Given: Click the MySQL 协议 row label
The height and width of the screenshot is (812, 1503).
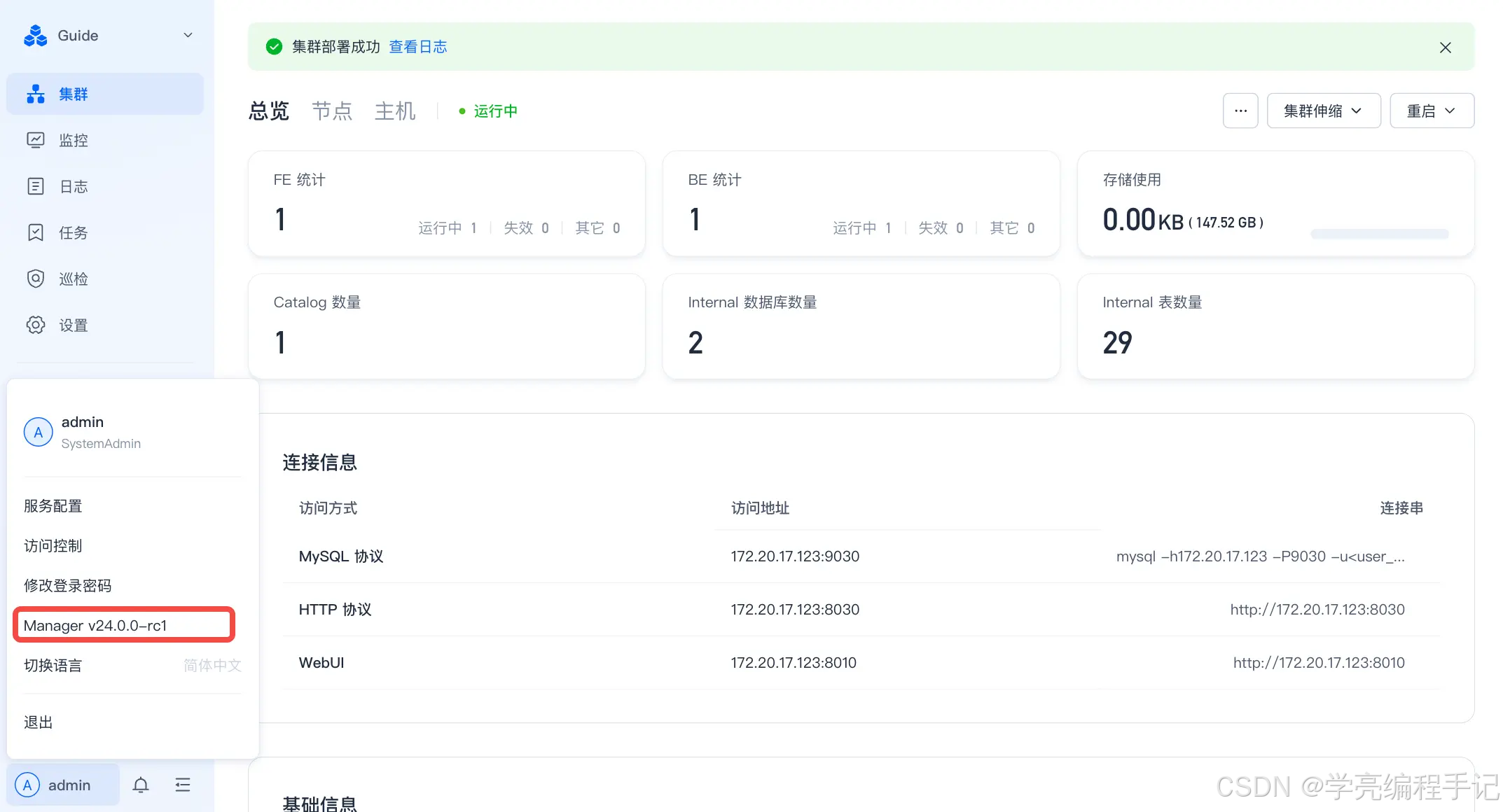Looking at the screenshot, I should coord(341,556).
